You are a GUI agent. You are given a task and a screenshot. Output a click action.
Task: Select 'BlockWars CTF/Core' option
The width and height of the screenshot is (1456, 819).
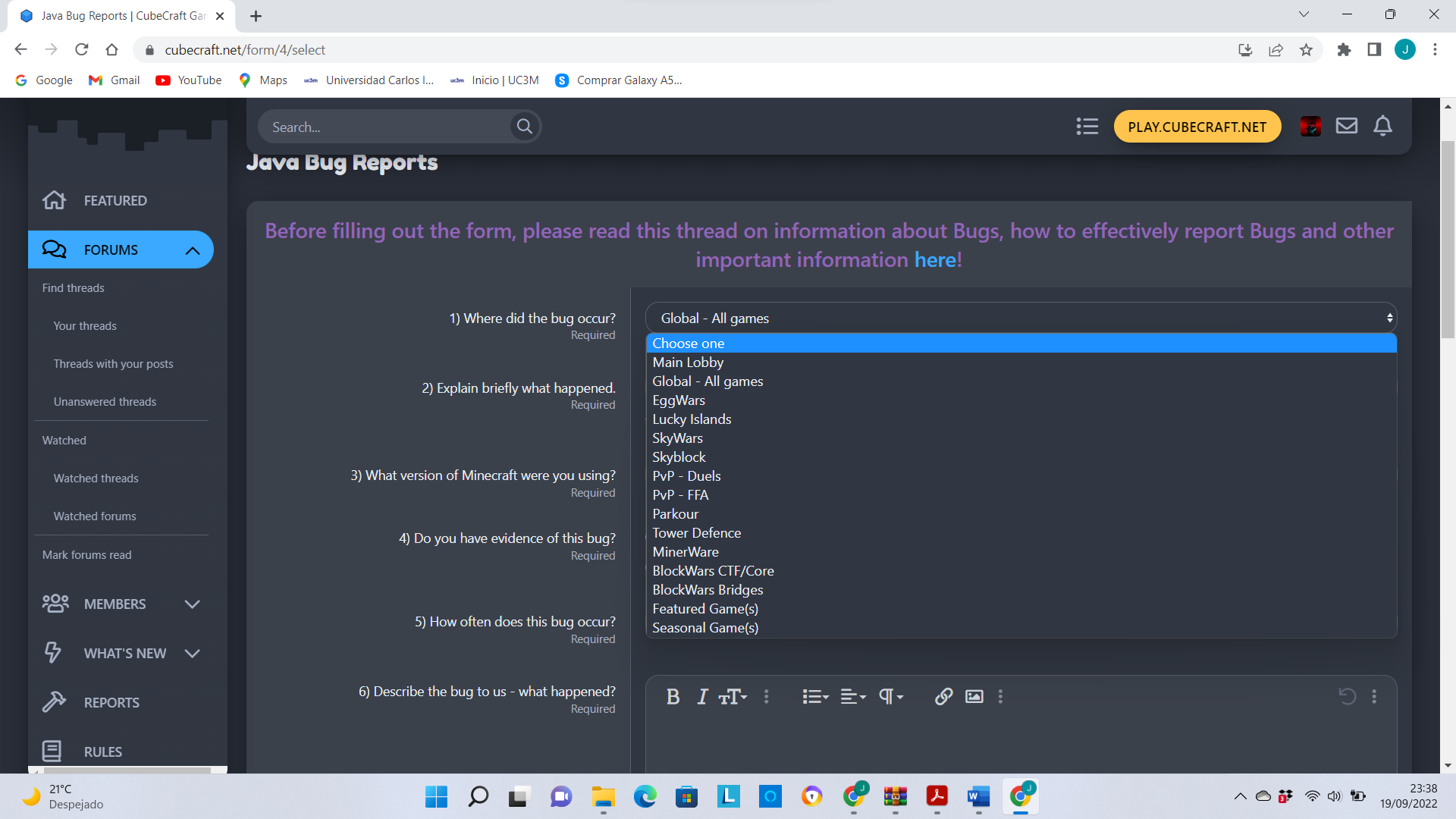(1021, 571)
